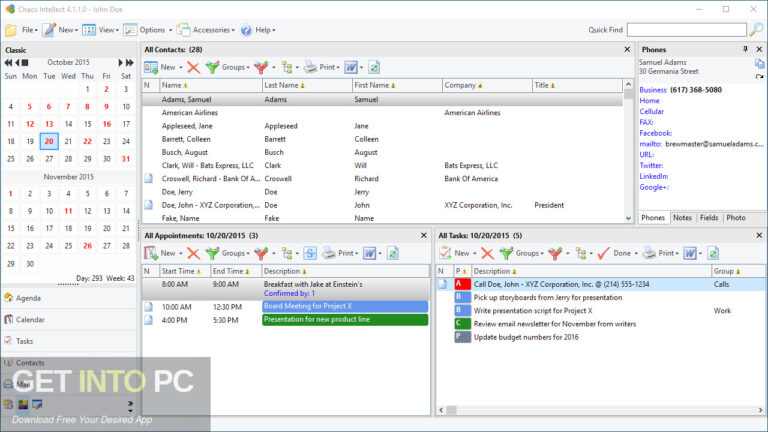Screen dimensions: 768x432
Task: Open the New appointment dropdown arrow
Action: click(181, 254)
